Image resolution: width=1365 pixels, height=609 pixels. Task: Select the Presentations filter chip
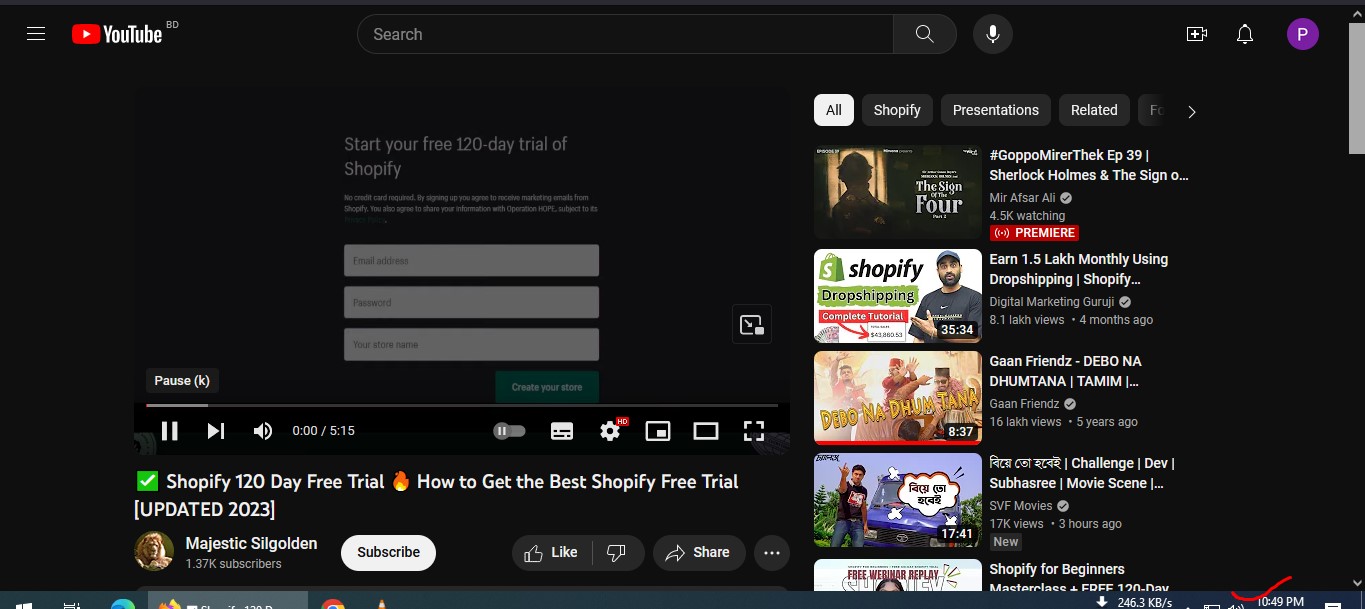pyautogui.click(x=996, y=110)
